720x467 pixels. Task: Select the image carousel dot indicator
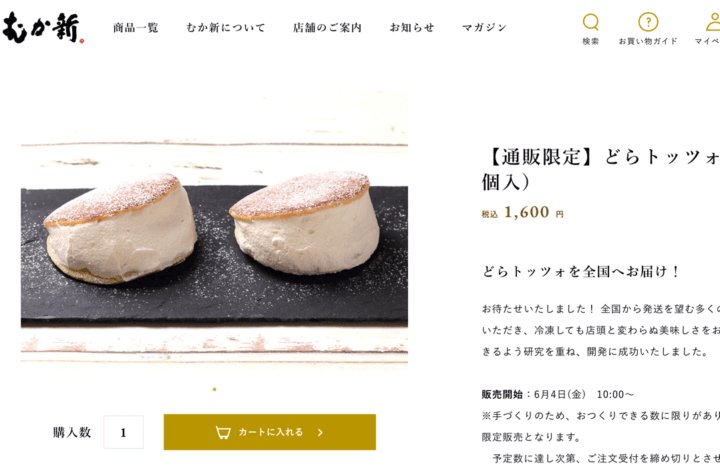point(214,389)
